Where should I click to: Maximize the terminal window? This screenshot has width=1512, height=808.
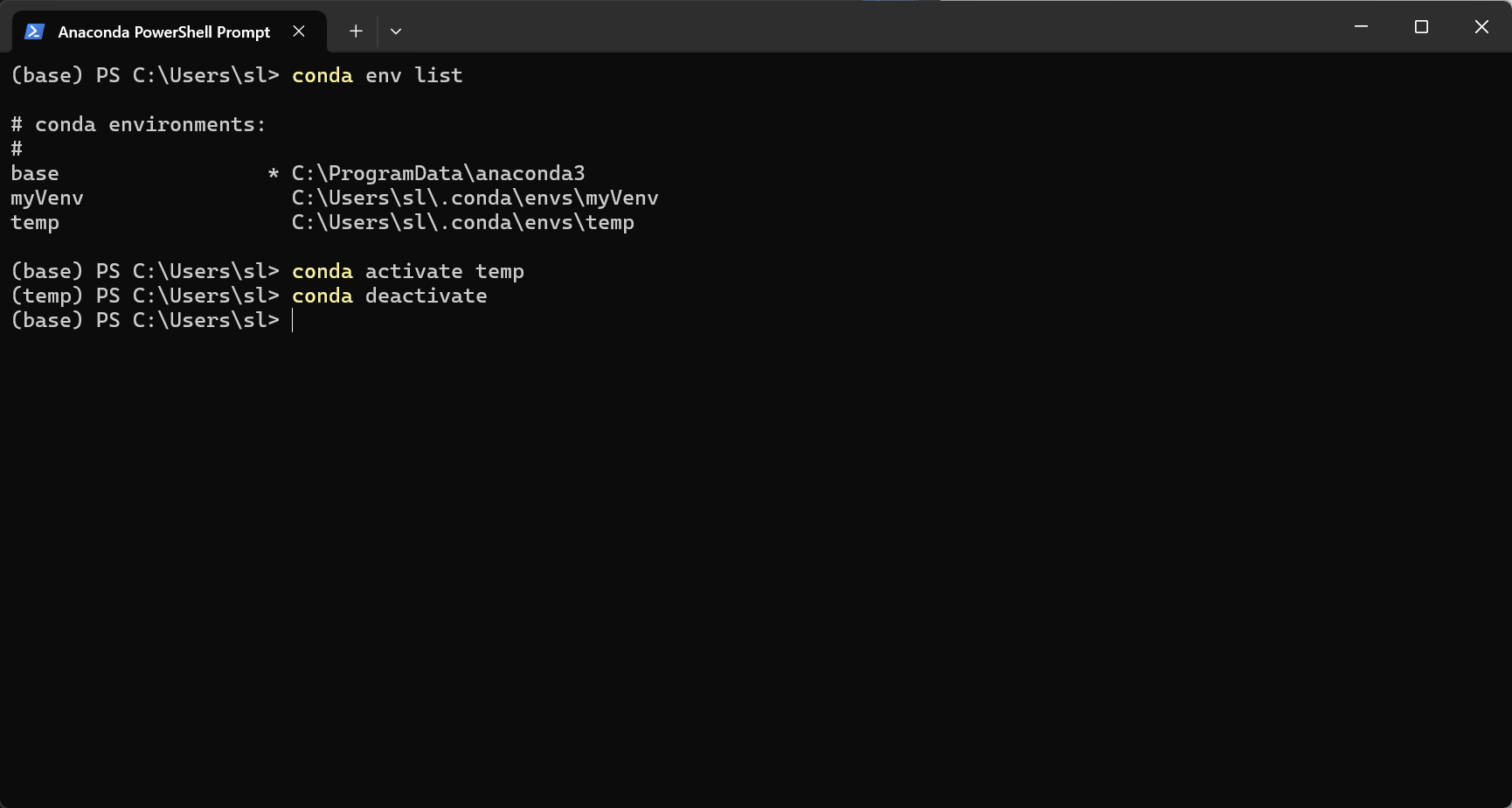(1421, 27)
